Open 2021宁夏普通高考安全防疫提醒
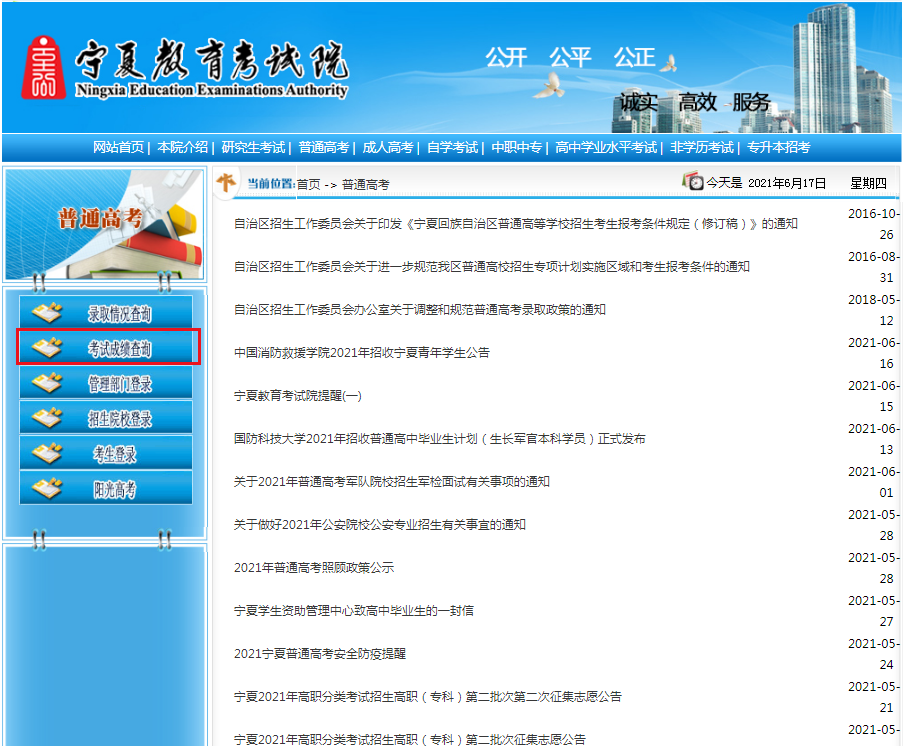 [x=320, y=654]
